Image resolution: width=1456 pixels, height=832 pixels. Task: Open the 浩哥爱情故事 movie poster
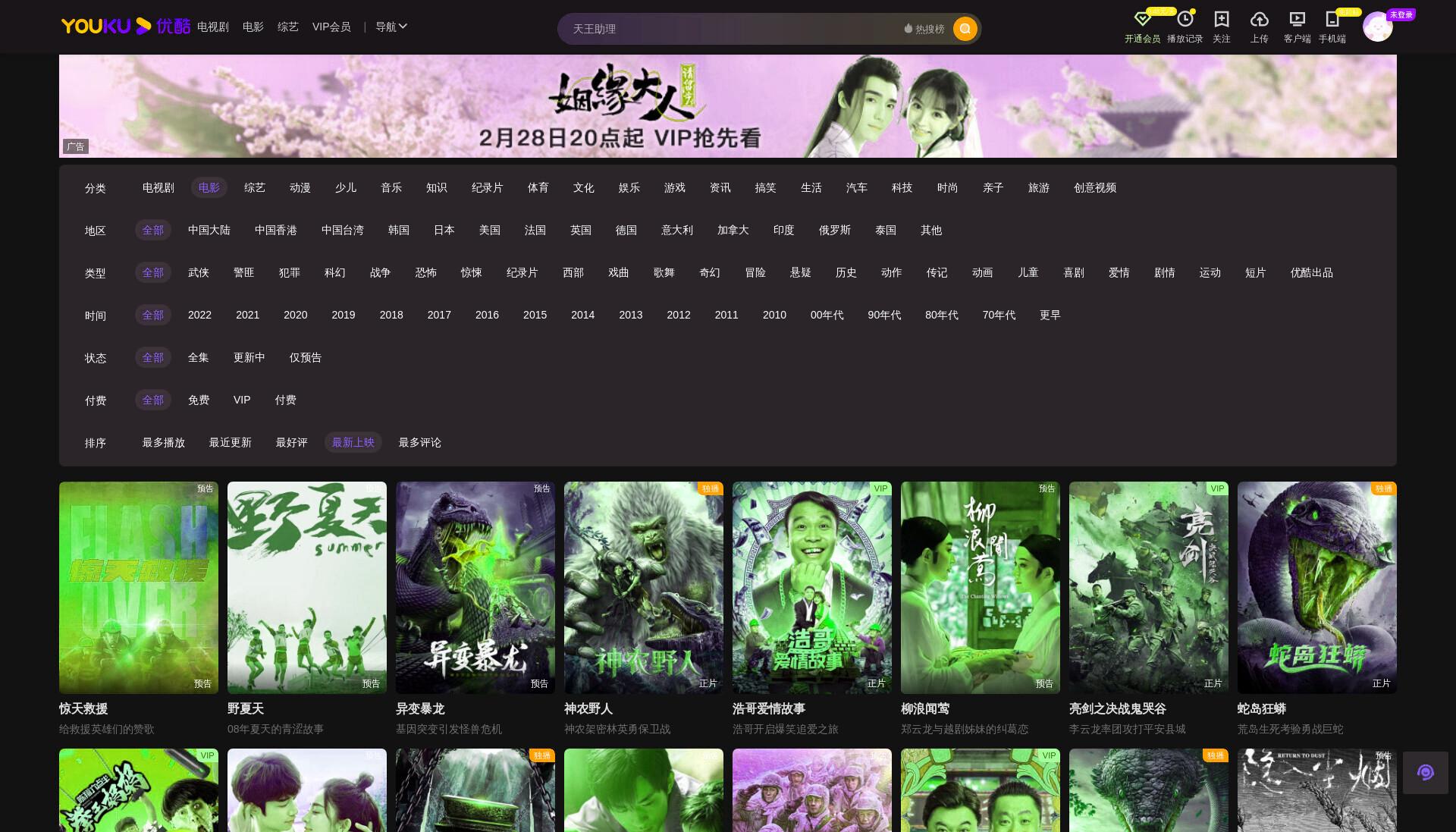coord(812,587)
